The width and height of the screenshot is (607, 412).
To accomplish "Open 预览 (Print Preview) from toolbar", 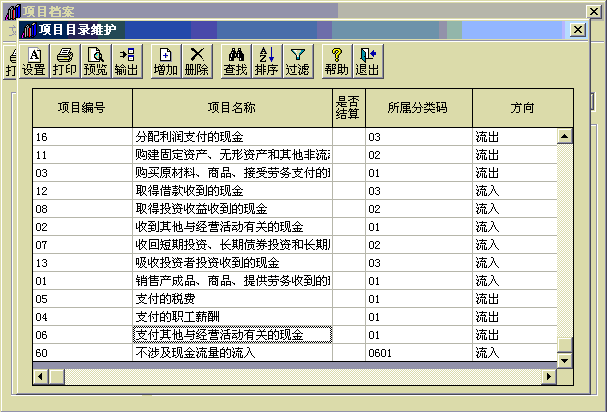I will pos(95,62).
